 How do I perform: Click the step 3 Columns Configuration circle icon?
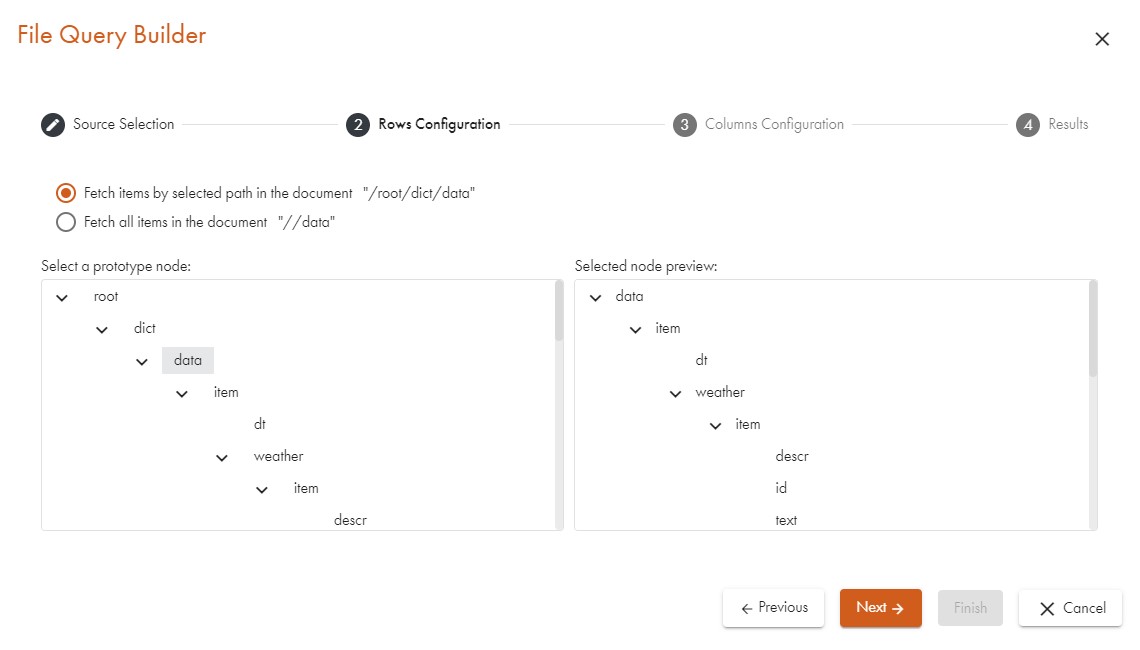pyautogui.click(x=684, y=125)
